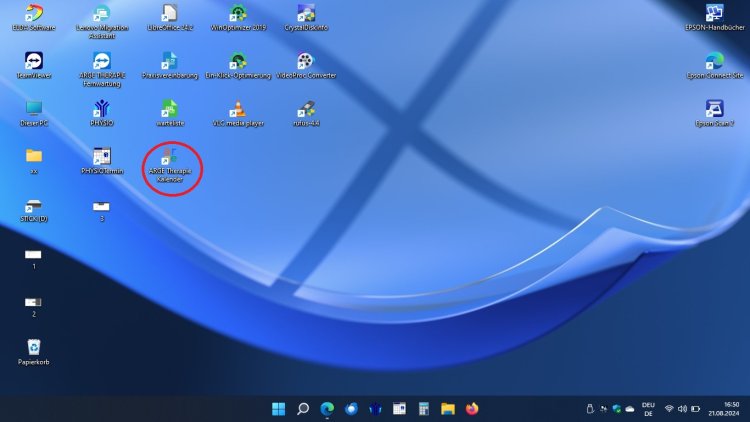
Task: Launch Microsoft Edge from the taskbar
Action: (x=327, y=409)
